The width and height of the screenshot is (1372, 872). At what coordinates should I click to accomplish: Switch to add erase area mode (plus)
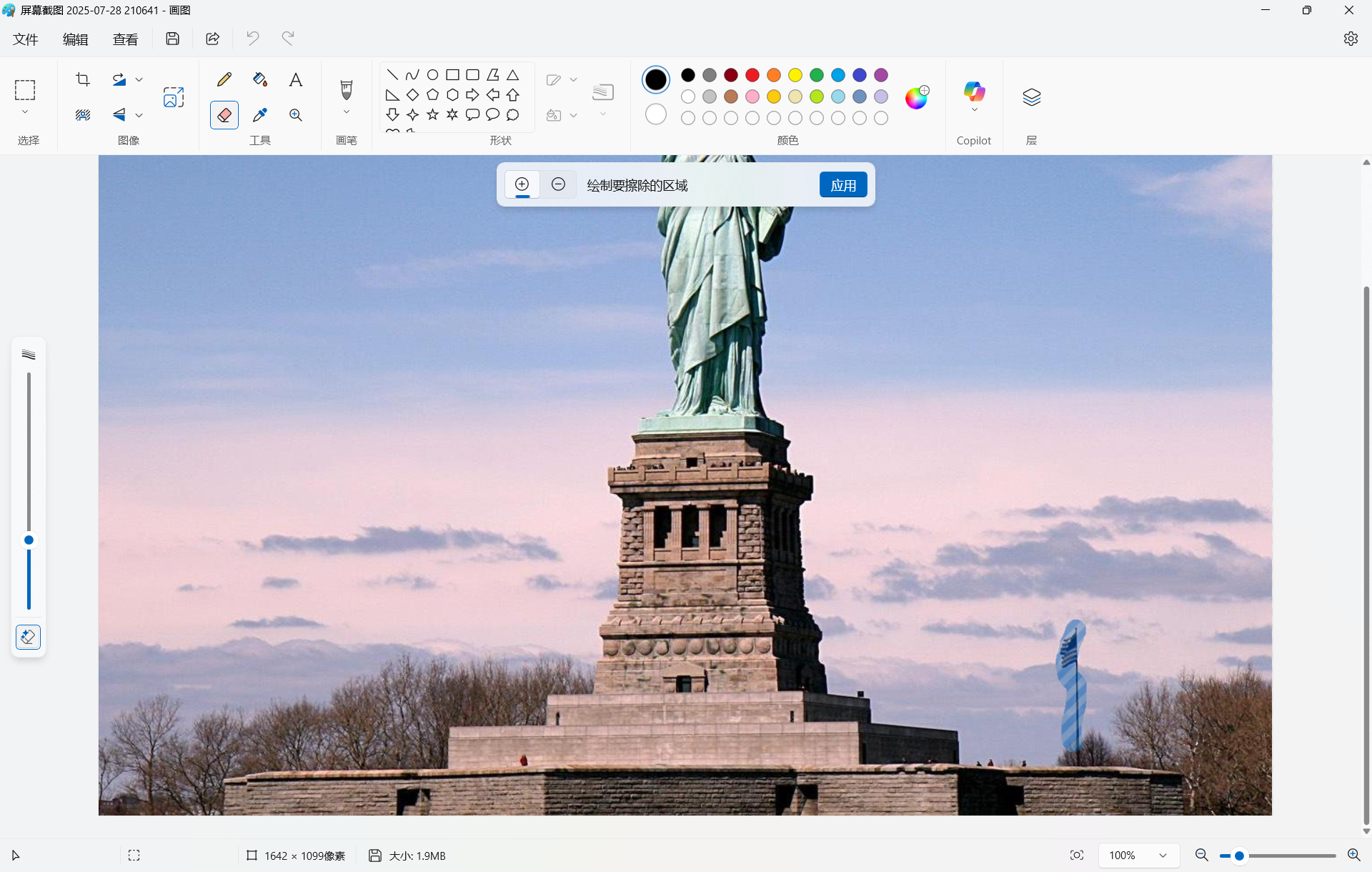tap(522, 184)
